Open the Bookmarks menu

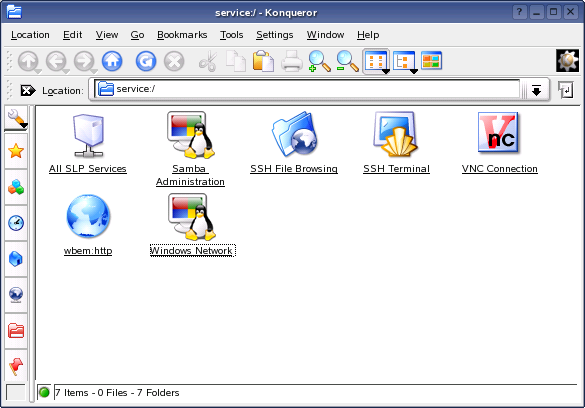[x=182, y=35]
